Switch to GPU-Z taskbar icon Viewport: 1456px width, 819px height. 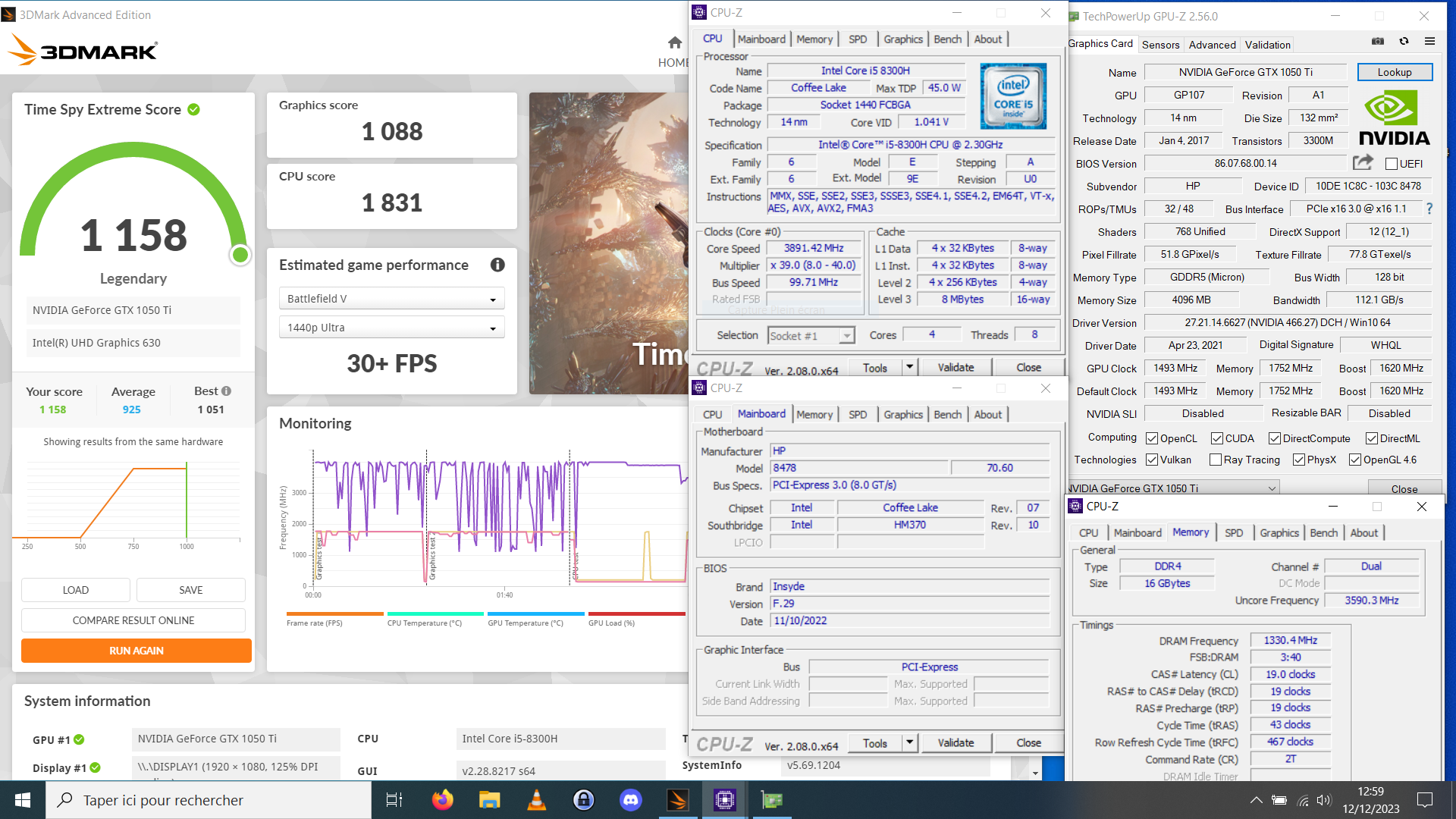point(771,800)
